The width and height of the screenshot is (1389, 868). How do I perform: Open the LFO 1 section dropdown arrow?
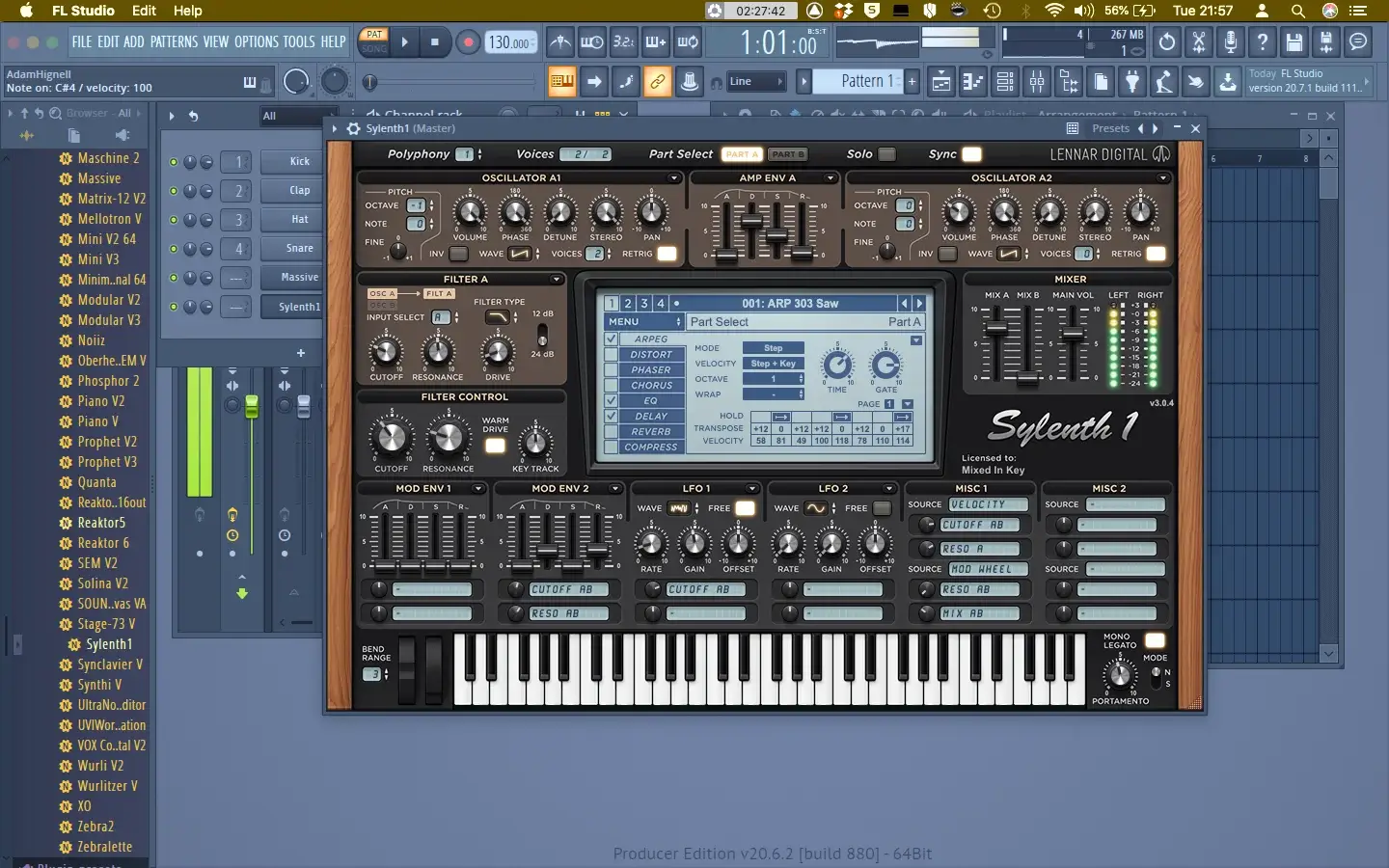pyautogui.click(x=752, y=489)
